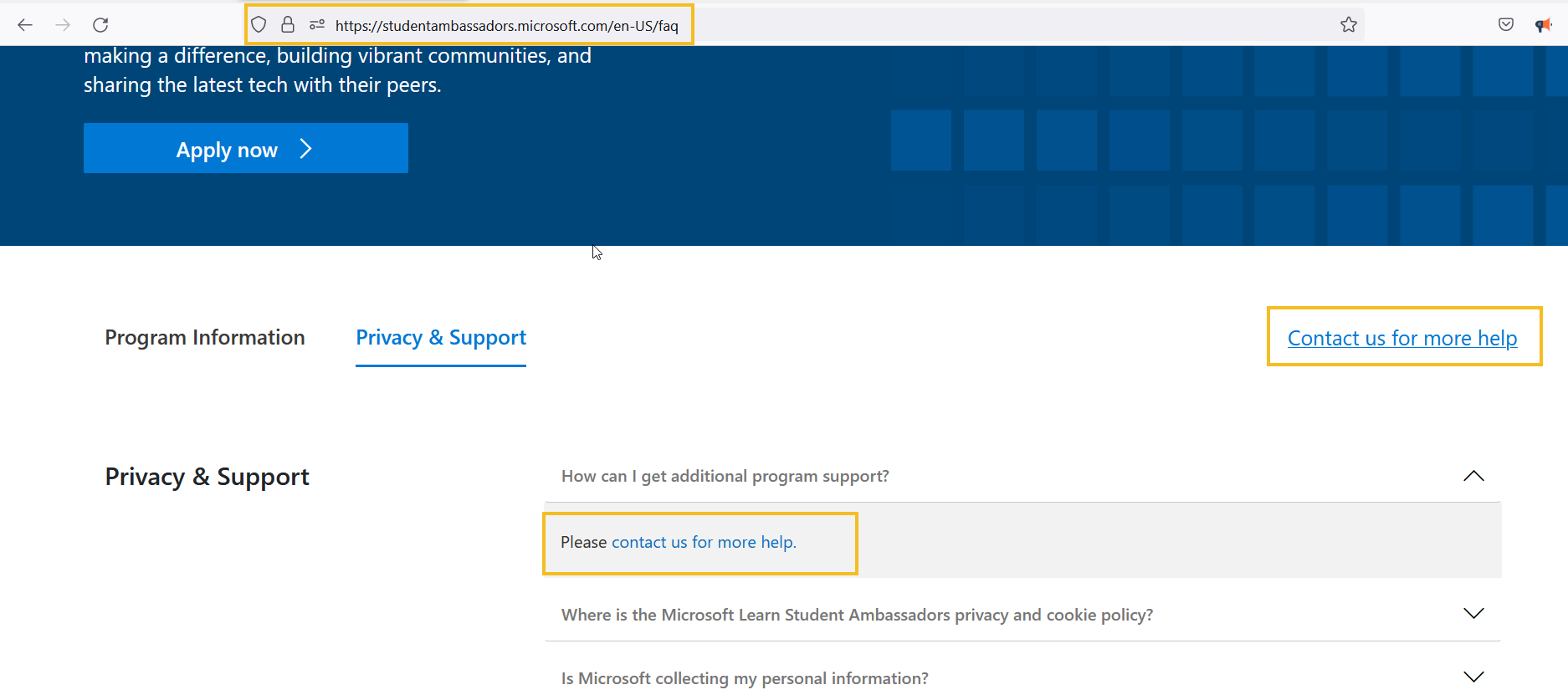1568x700 pixels.
Task: Click the Microsoft personal information question text
Action: tap(744, 677)
